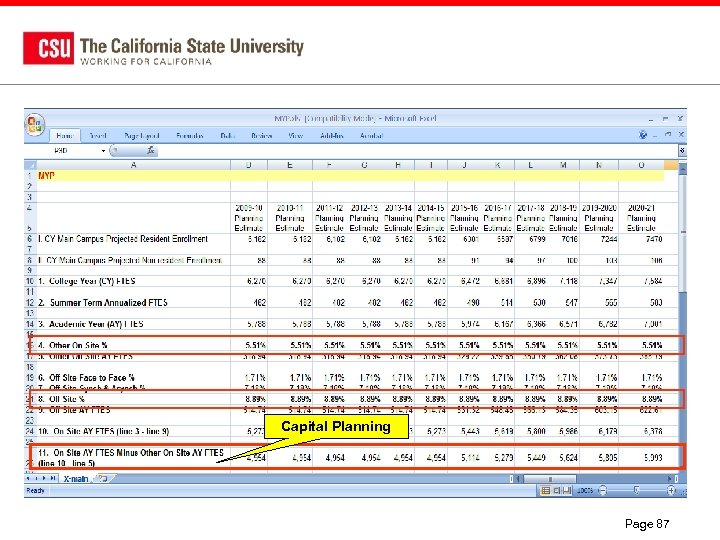This screenshot has width=720, height=540.
Task: Click the CSU red logo
Action: pos(48,48)
